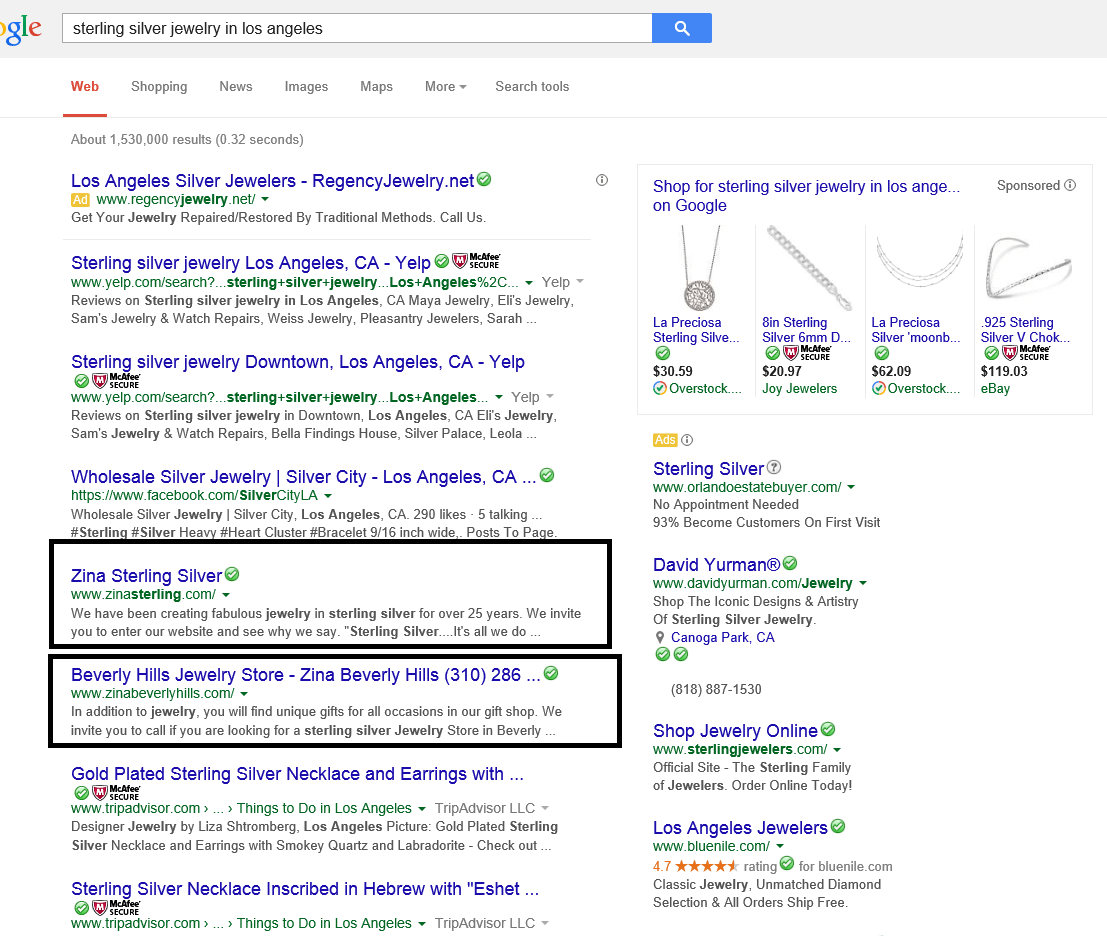
Task: Click the blue magnifier search button
Action: tap(681, 28)
